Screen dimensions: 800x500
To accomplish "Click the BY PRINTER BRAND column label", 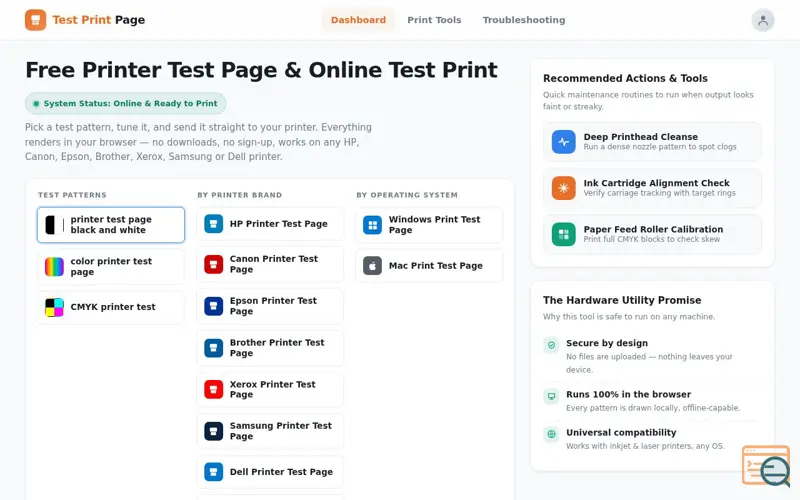I will click(239, 195).
